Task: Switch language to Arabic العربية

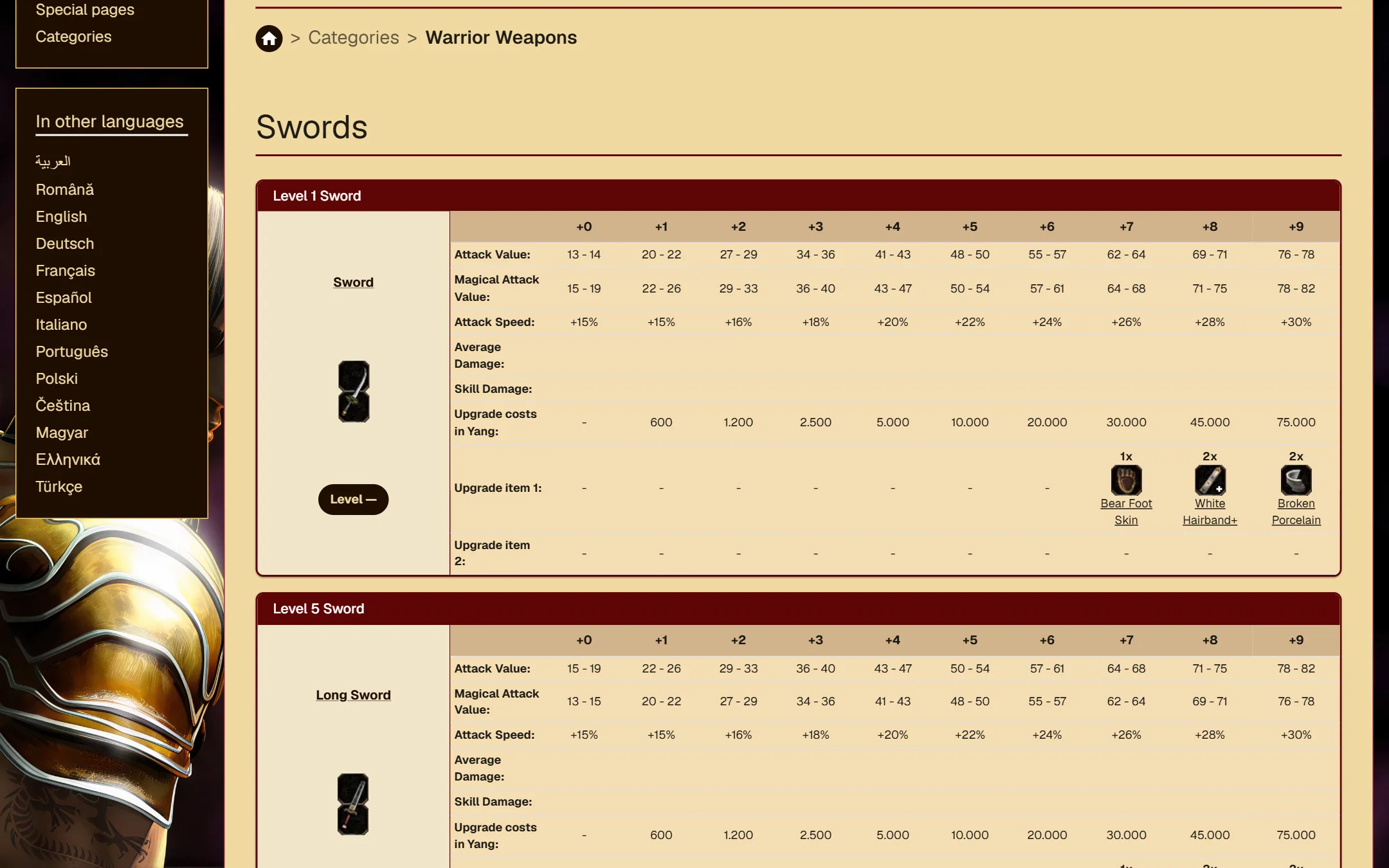Action: pos(53,161)
